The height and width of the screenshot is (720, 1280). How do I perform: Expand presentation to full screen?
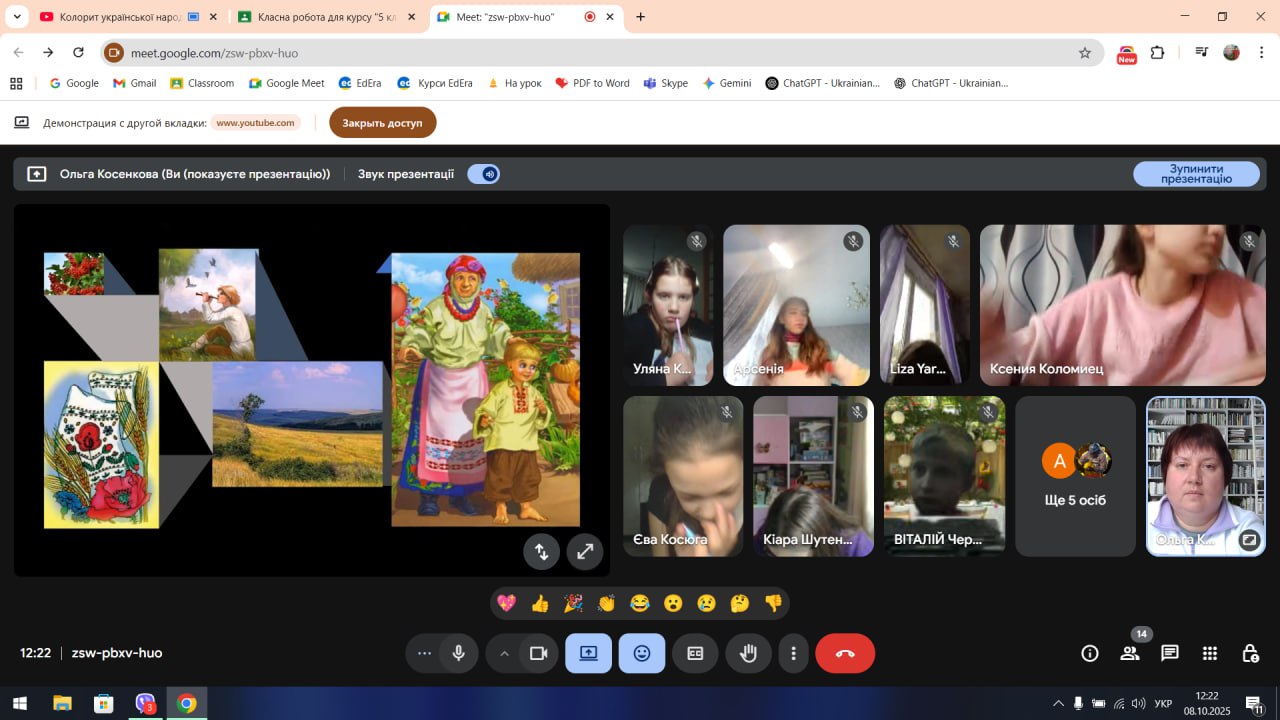click(585, 551)
